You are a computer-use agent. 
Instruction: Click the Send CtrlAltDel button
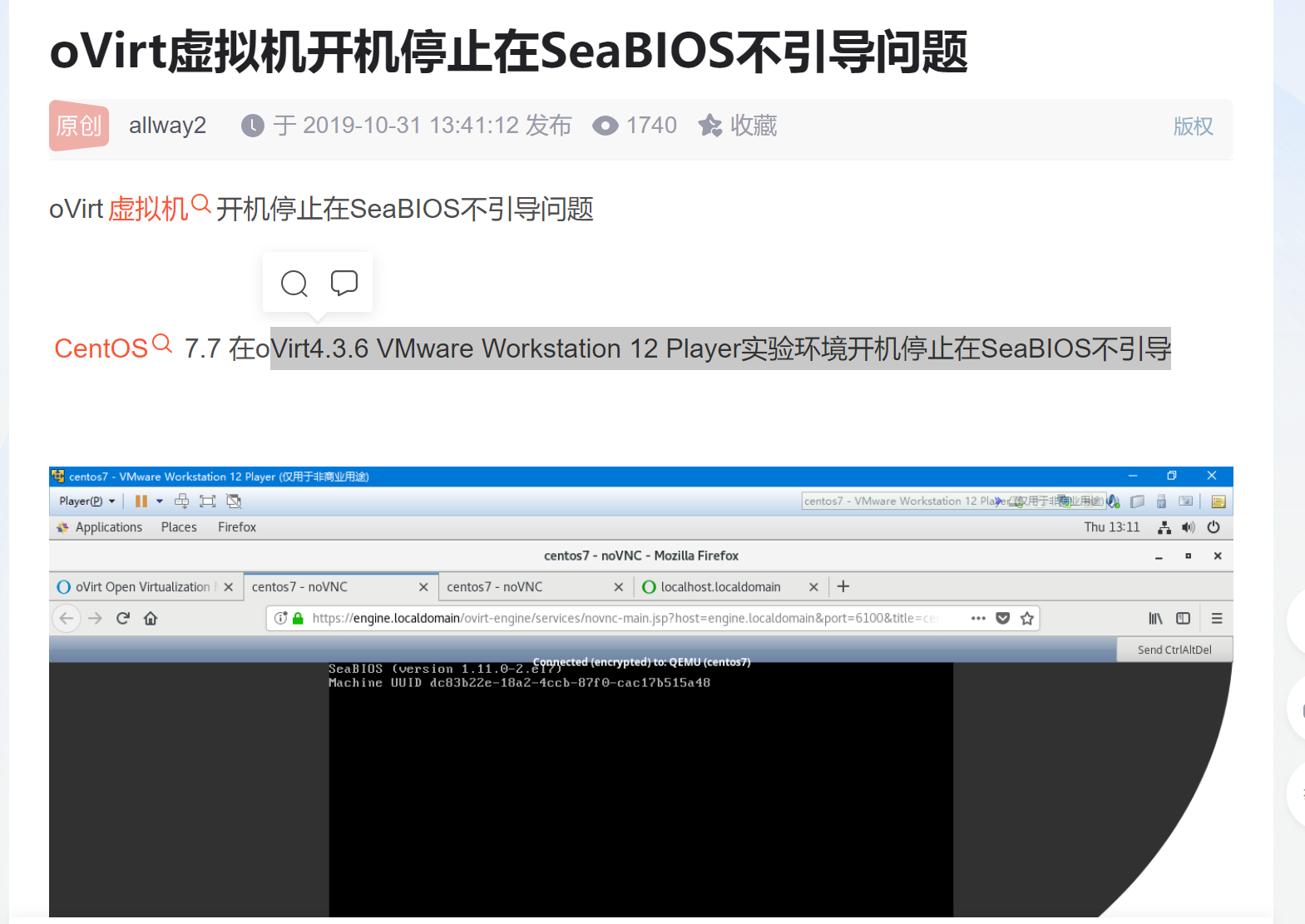(x=1174, y=650)
